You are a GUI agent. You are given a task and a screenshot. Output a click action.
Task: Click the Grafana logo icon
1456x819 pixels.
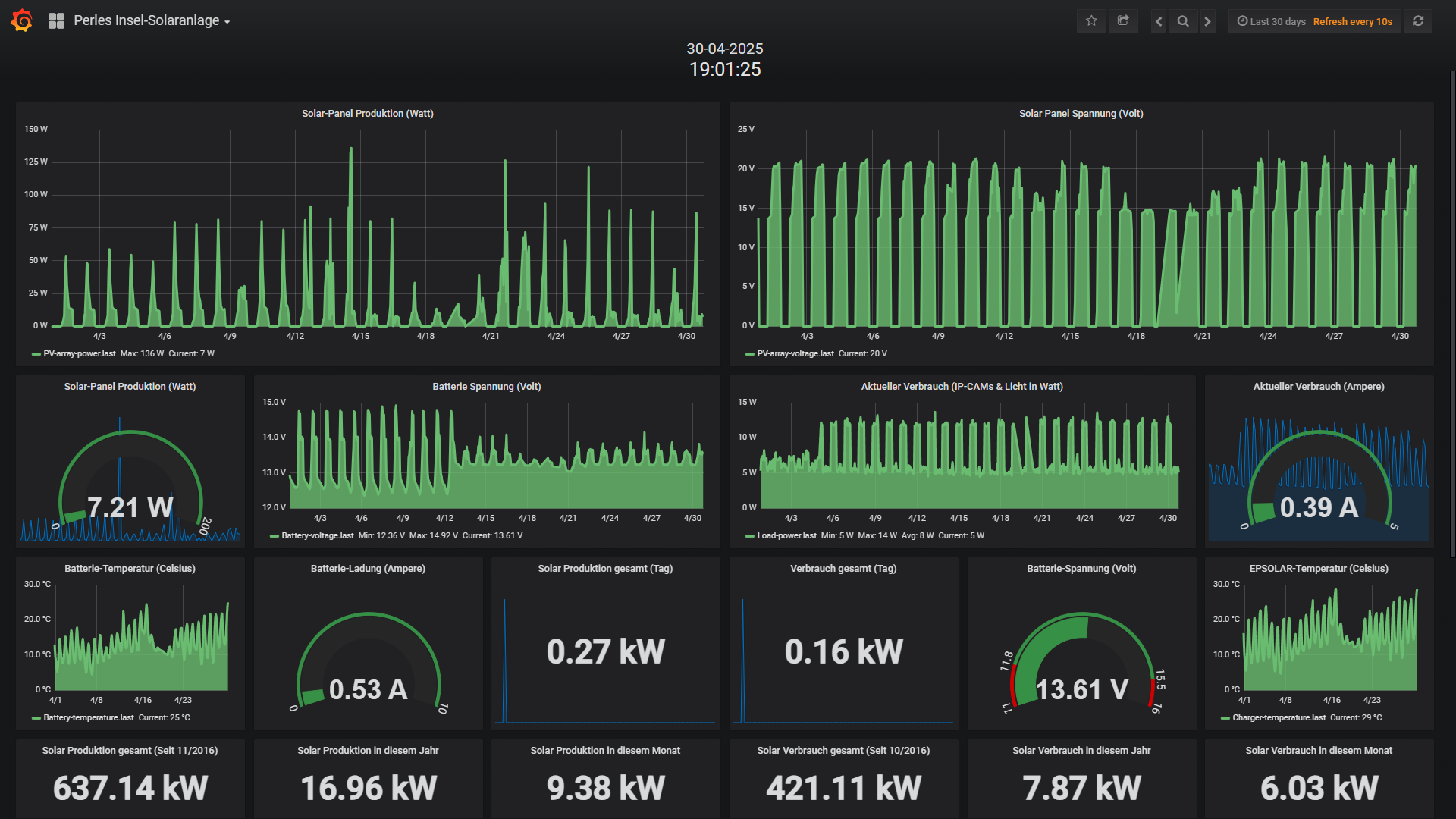(22, 20)
